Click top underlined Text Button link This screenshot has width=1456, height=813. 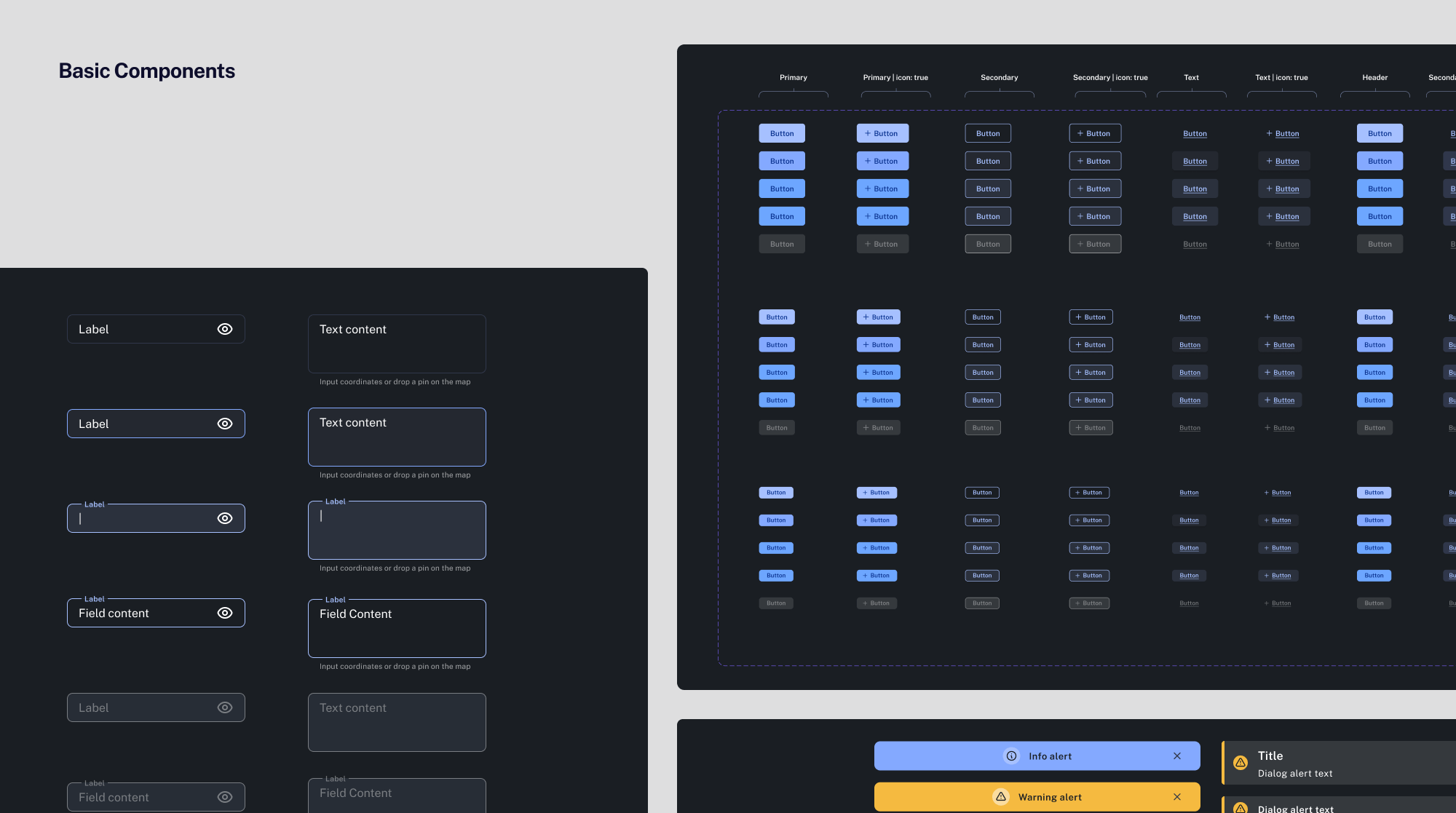1195,134
